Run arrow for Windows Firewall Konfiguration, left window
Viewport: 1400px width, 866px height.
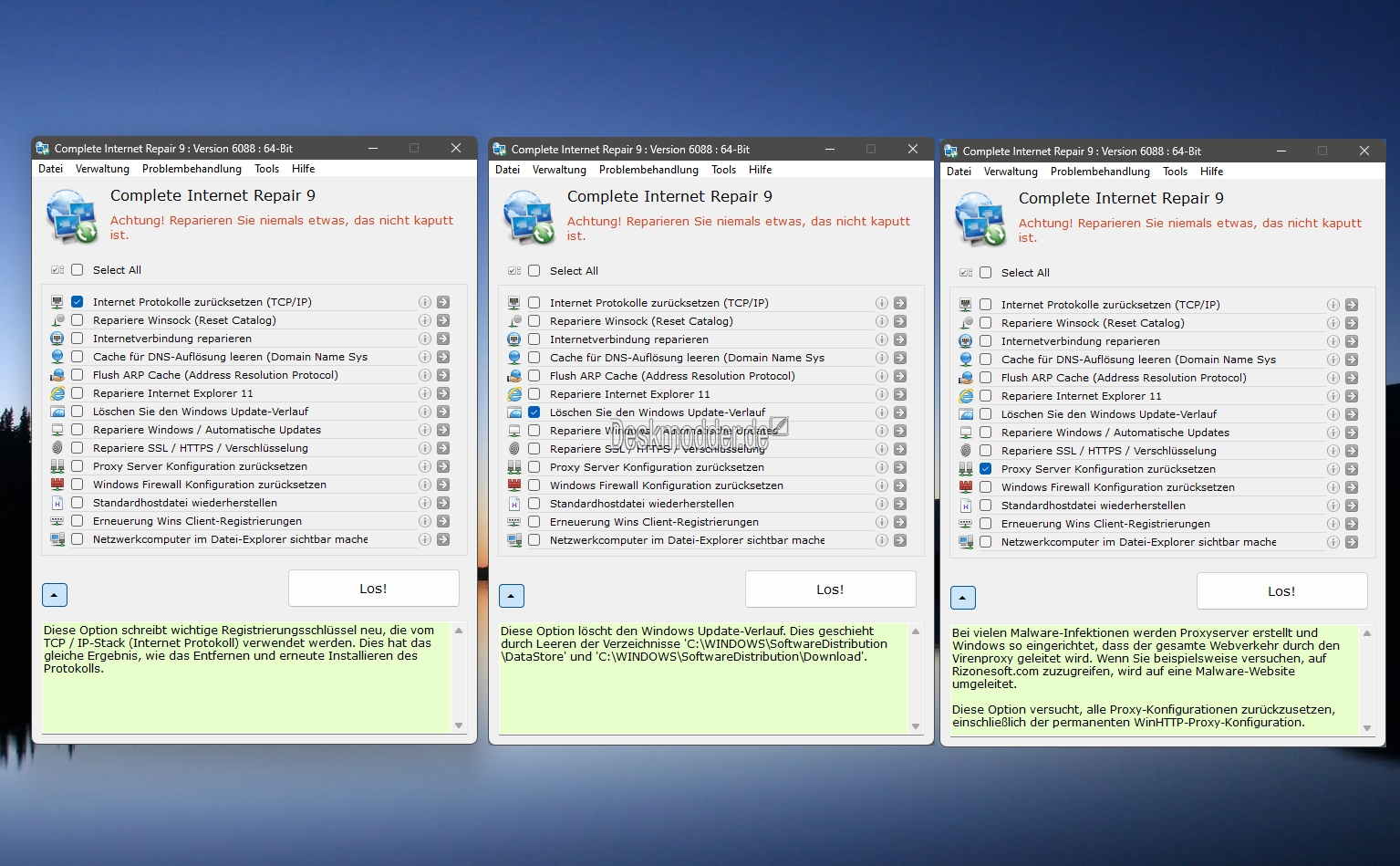pos(443,485)
